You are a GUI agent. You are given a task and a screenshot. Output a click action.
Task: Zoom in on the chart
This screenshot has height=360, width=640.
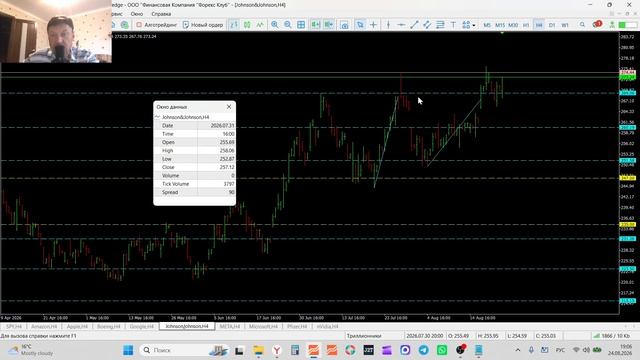point(275,25)
